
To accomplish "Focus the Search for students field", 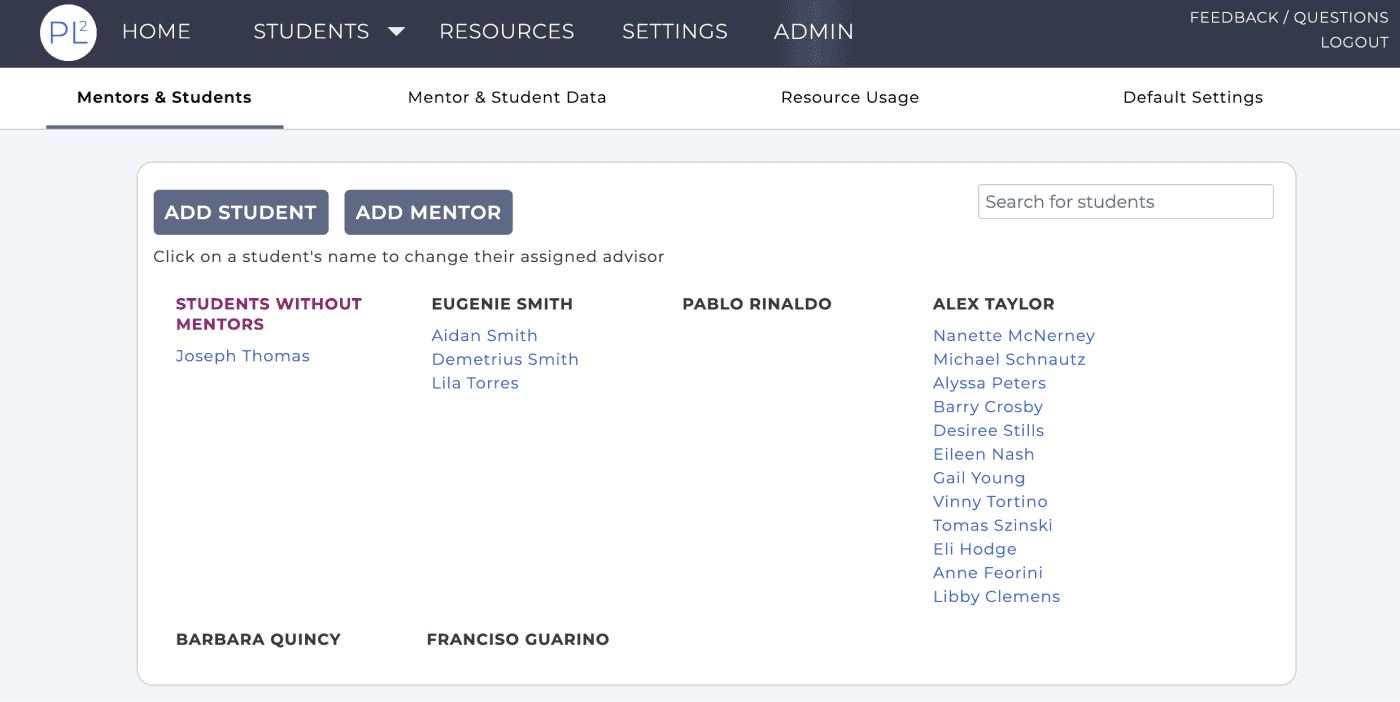I will [1125, 202].
